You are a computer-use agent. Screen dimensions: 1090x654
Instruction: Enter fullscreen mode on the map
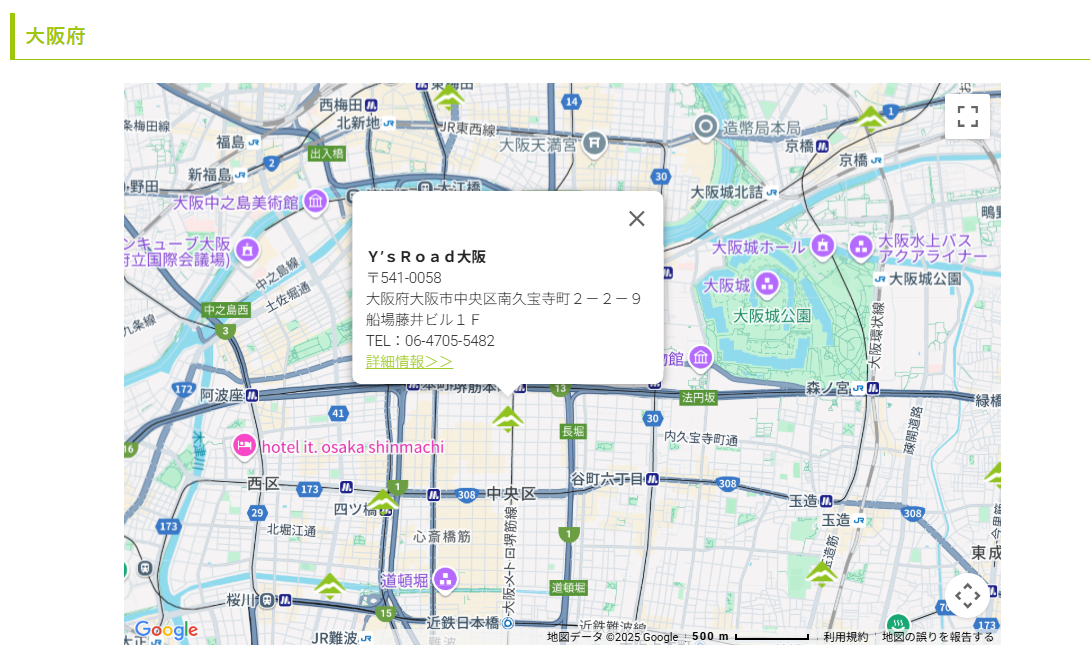tap(967, 116)
